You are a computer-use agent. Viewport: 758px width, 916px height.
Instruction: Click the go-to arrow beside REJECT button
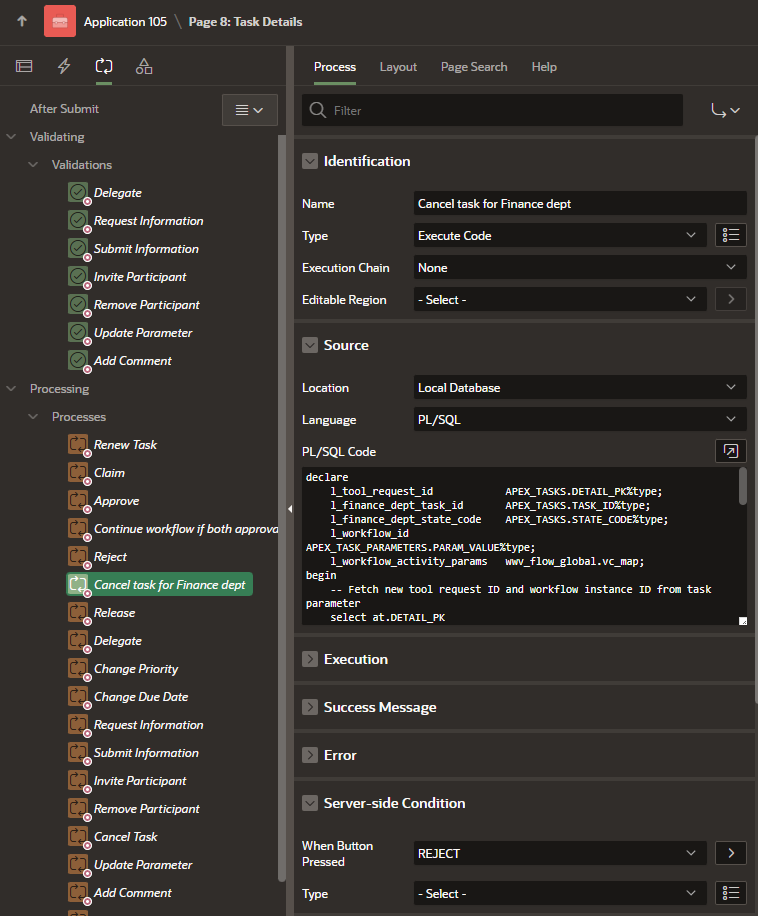[731, 853]
